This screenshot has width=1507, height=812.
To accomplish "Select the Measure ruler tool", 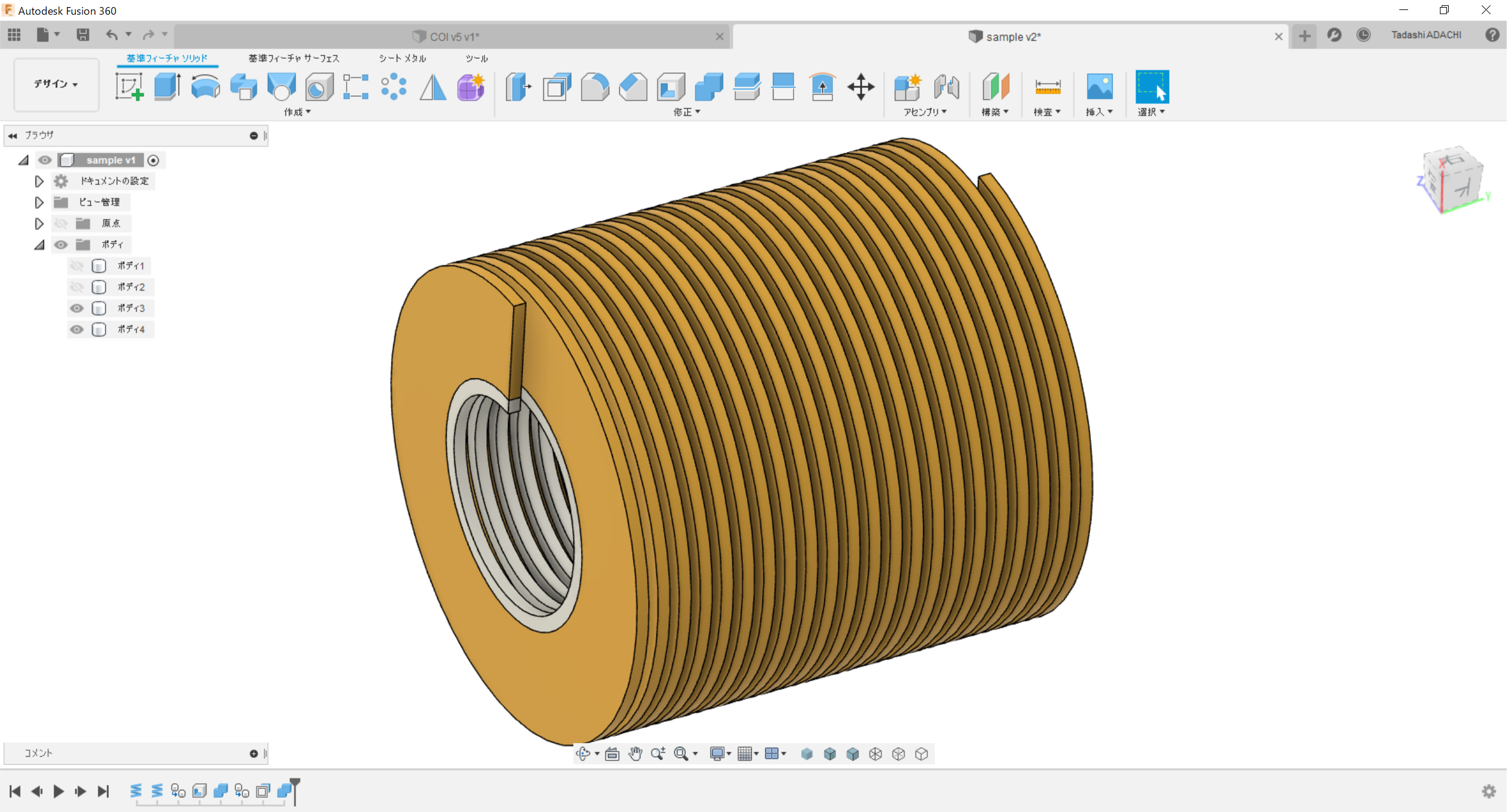I will click(x=1048, y=86).
